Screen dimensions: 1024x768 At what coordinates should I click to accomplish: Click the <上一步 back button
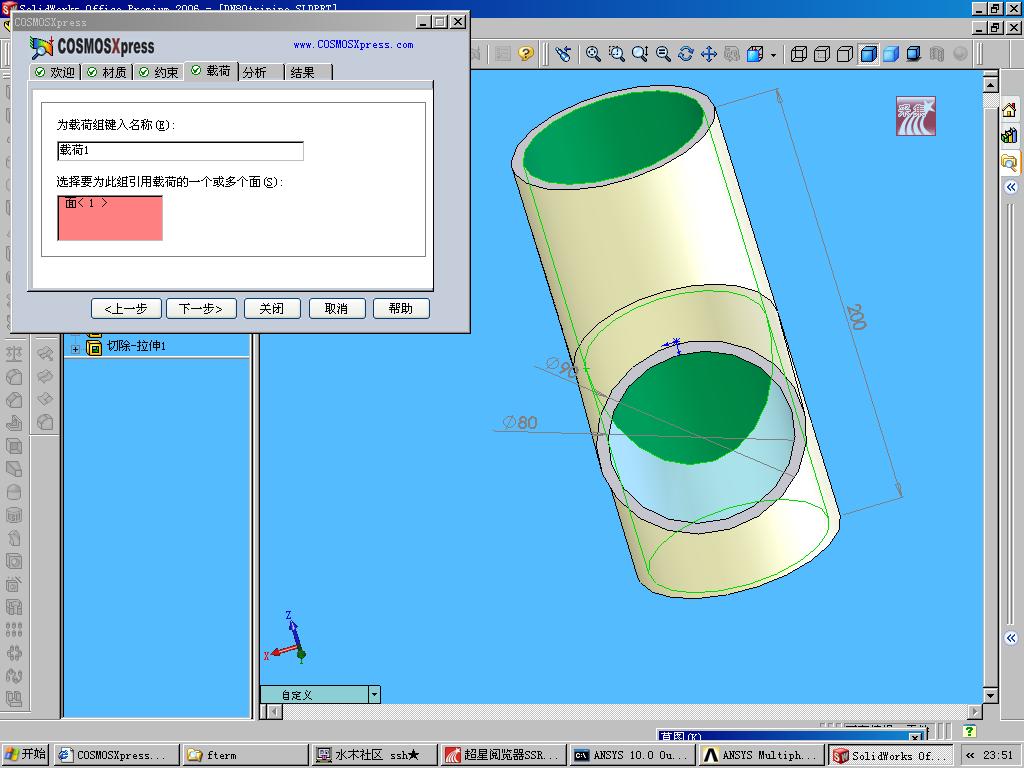pyautogui.click(x=126, y=308)
